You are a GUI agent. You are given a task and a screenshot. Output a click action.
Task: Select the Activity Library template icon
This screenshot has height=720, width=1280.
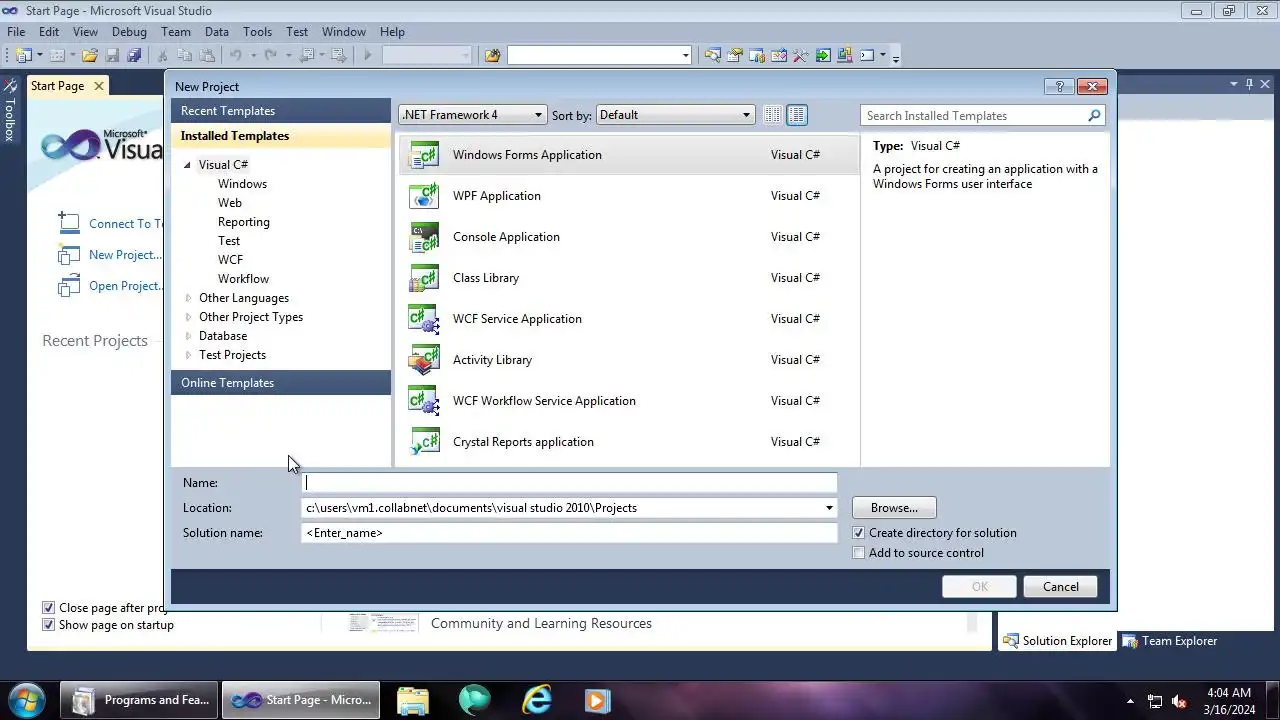[x=424, y=360]
